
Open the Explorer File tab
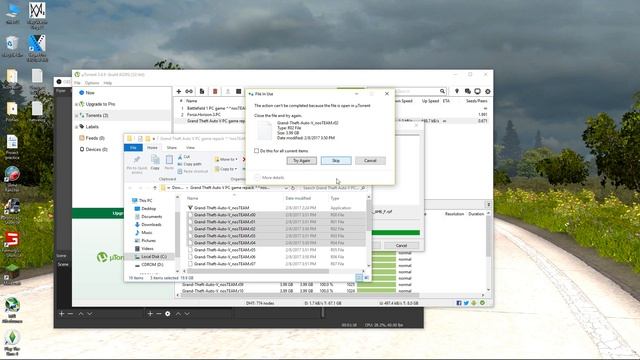pos(133,147)
